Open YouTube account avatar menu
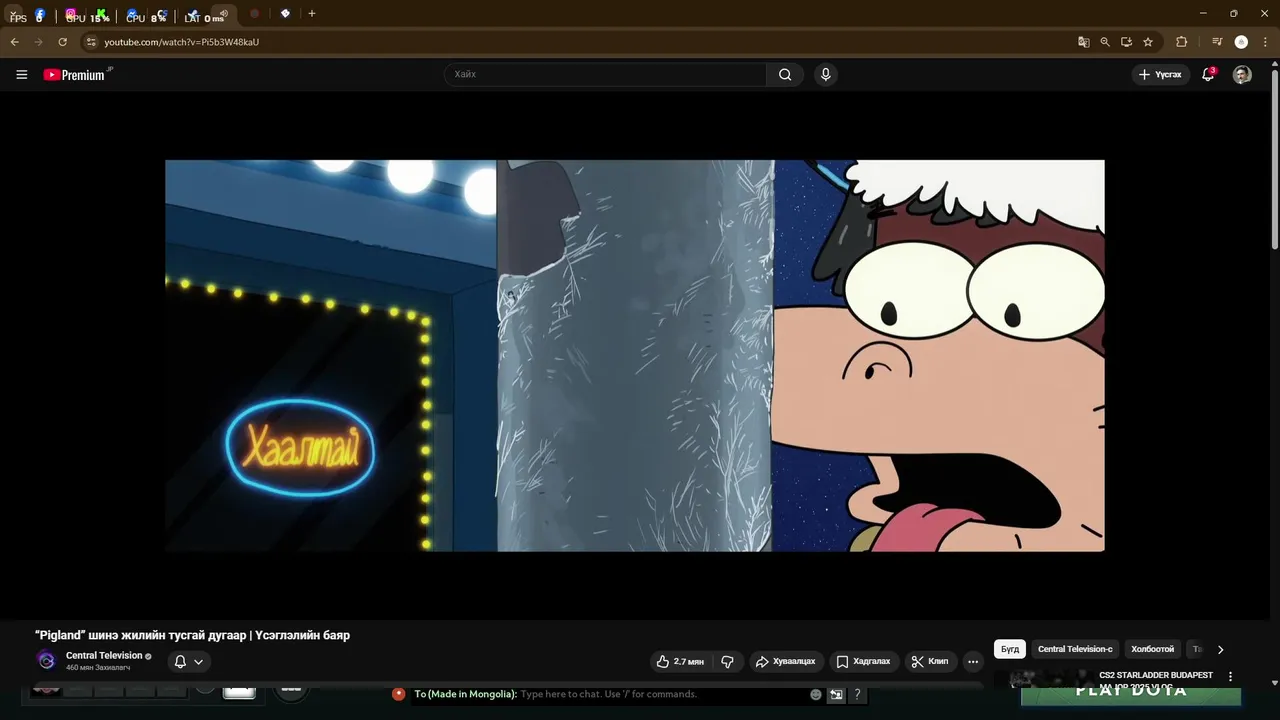 pos(1242,74)
